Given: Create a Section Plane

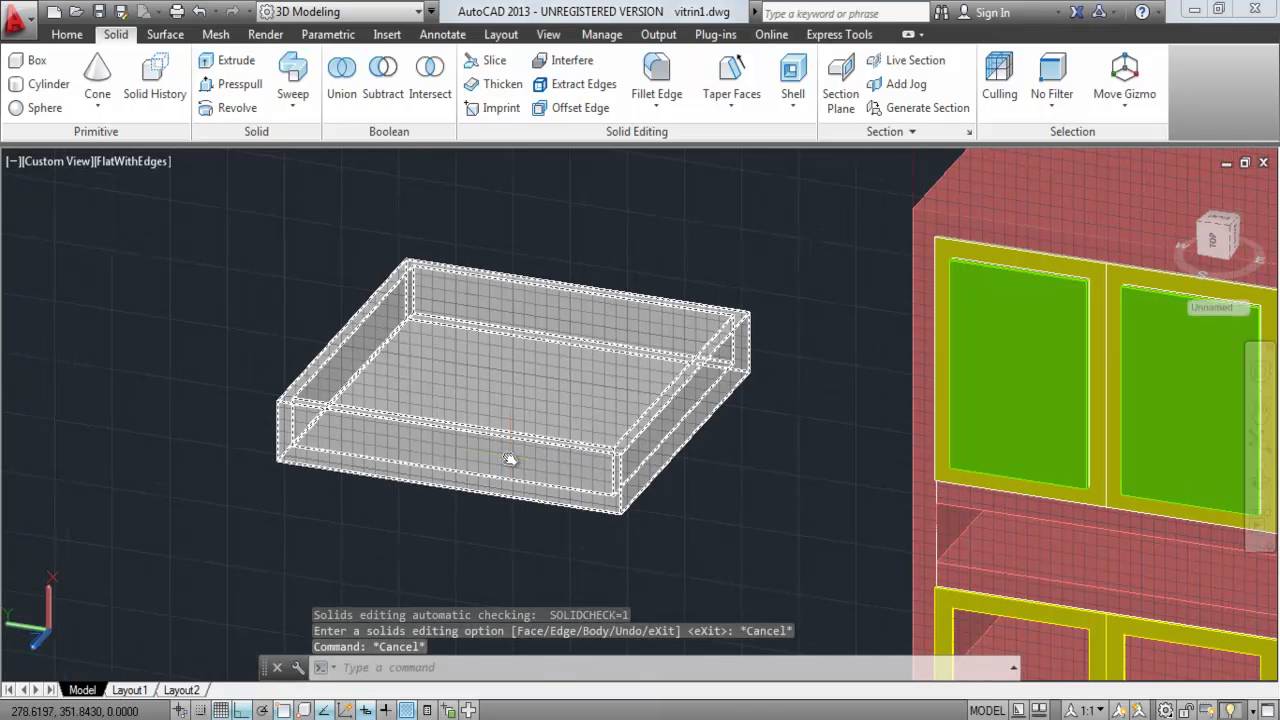Looking at the screenshot, I should (x=841, y=82).
